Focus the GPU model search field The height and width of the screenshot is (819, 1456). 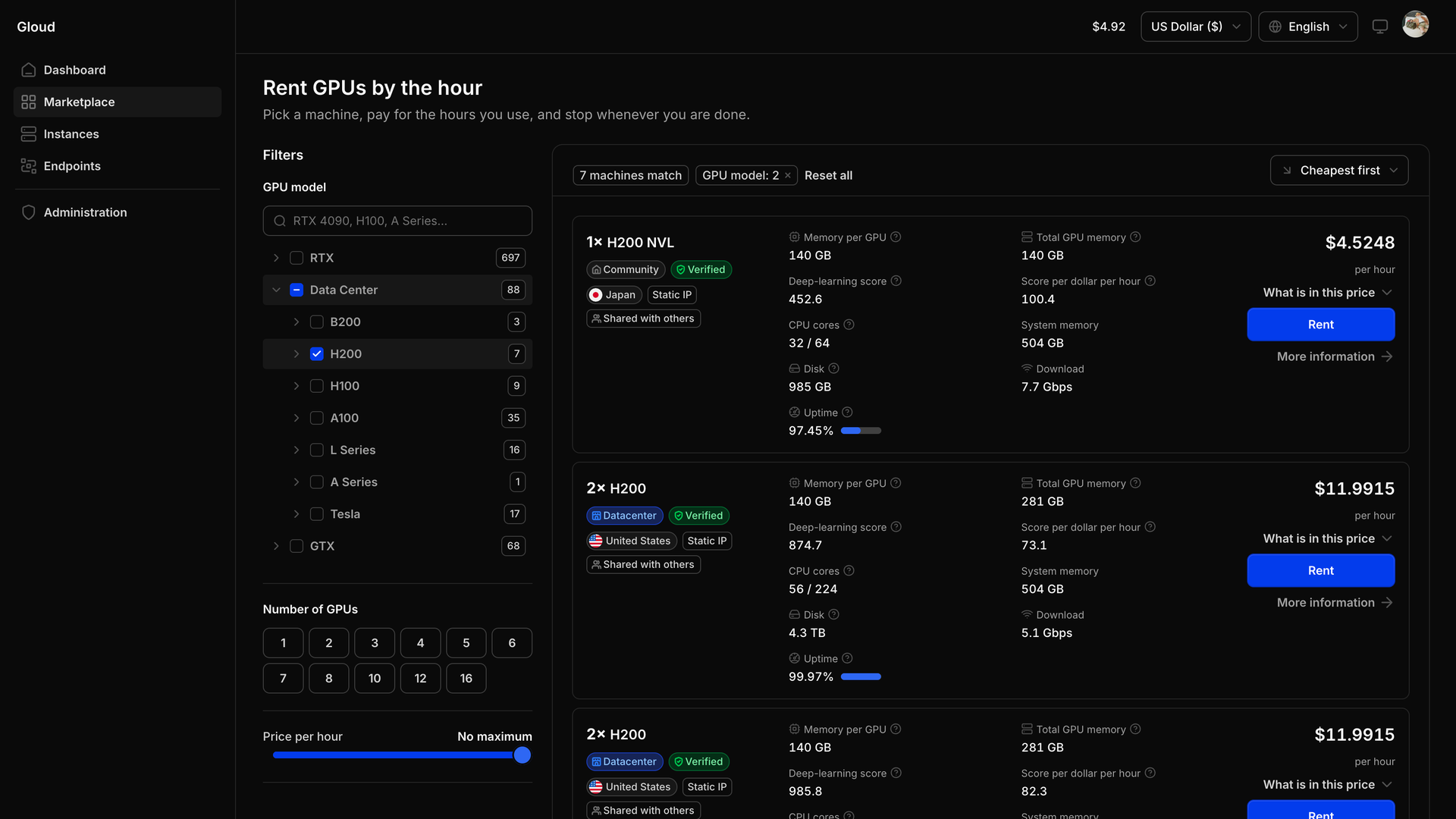tap(397, 221)
